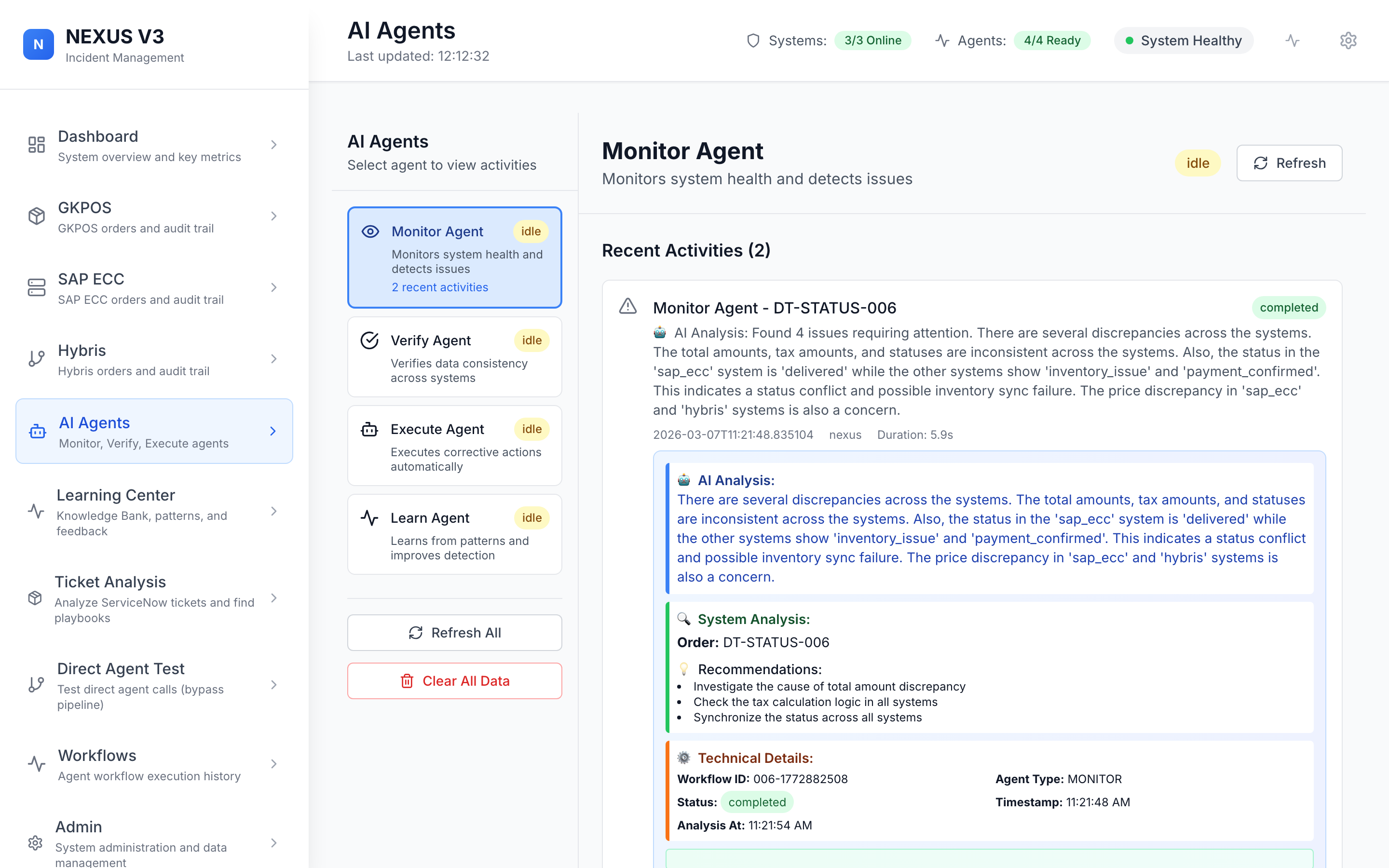Click the SAP ECC server icon
The width and height of the screenshot is (1389, 868).
[36, 287]
